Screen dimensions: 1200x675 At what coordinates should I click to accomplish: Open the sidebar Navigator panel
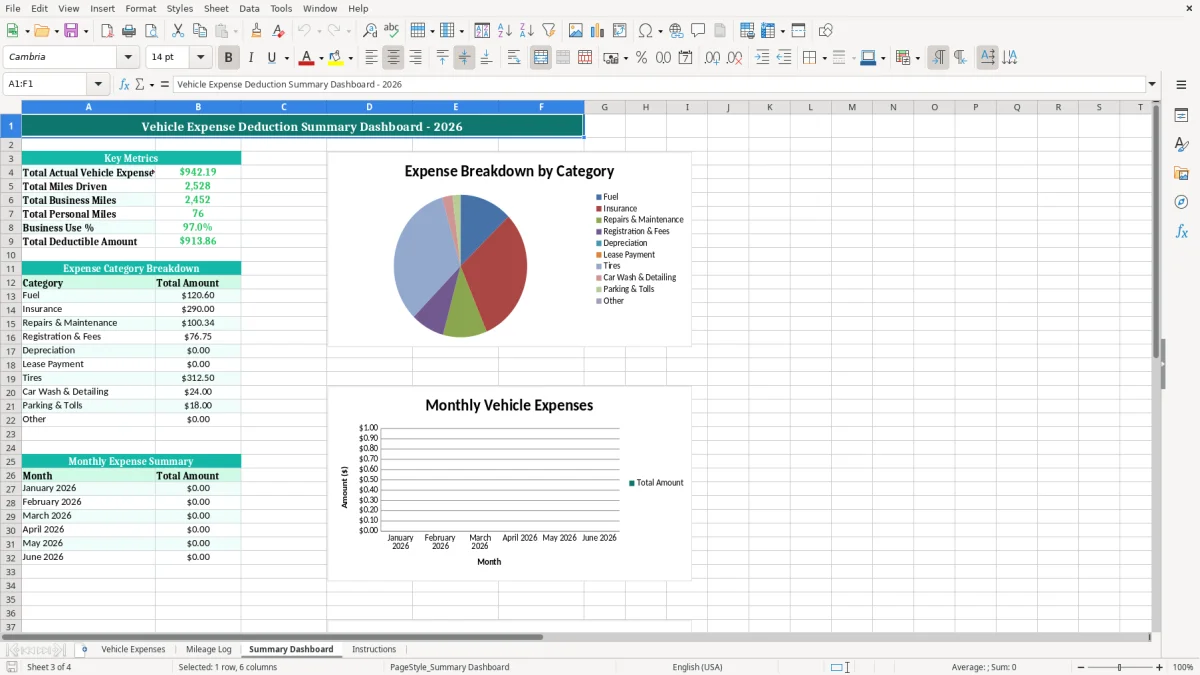1181,202
